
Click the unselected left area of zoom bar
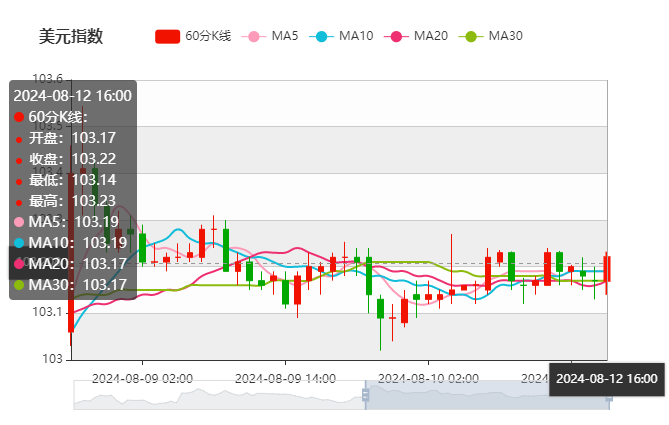click(219, 395)
